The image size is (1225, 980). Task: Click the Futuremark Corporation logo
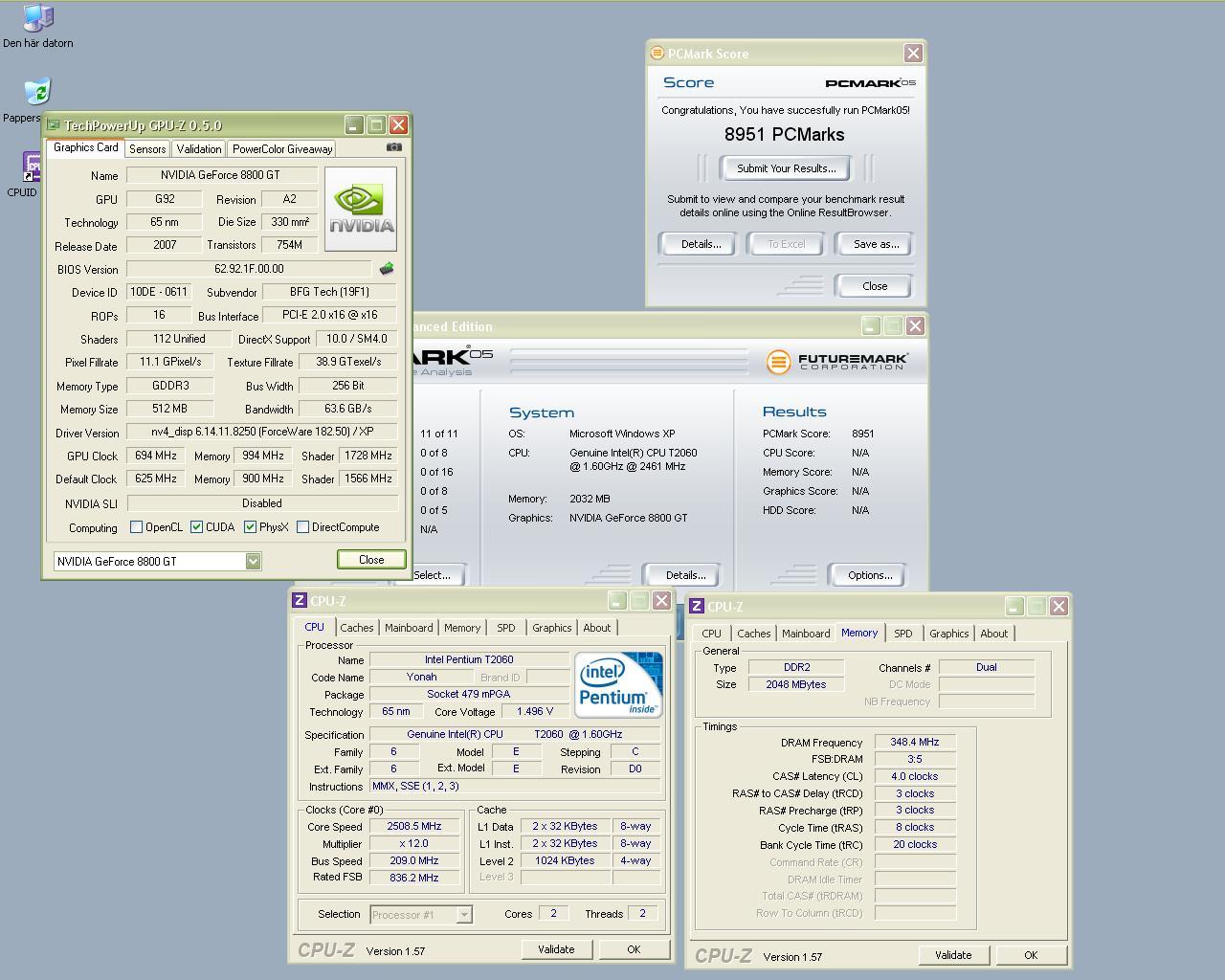(x=837, y=361)
